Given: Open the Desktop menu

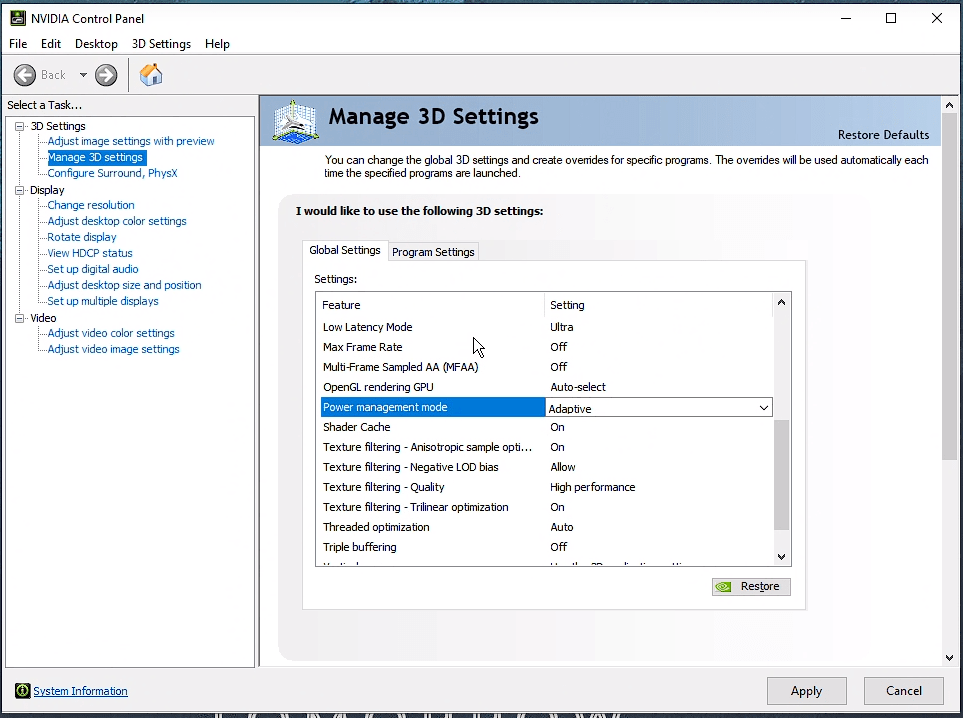Looking at the screenshot, I should 96,44.
